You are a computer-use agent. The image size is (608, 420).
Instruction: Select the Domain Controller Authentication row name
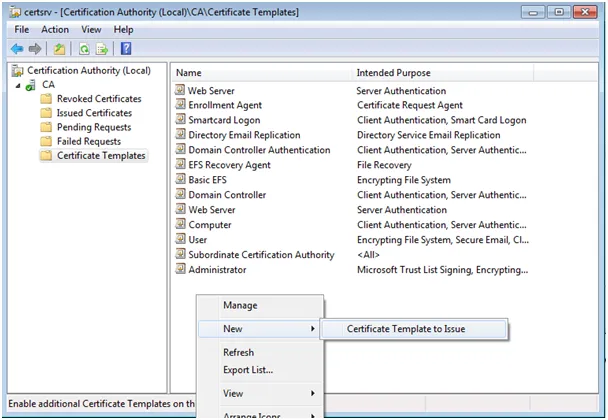259,150
